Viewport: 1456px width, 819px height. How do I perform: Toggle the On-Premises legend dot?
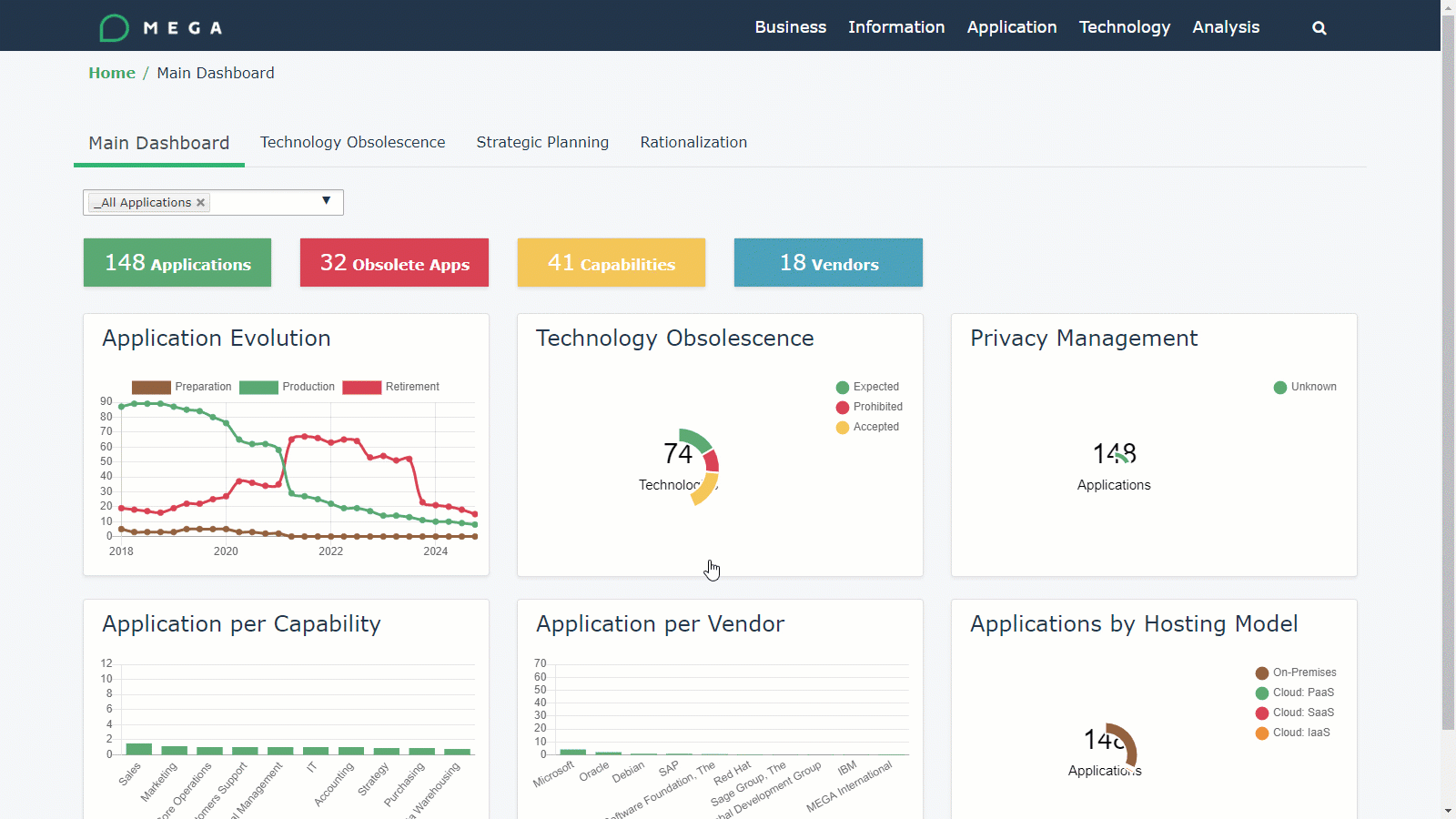click(x=1262, y=673)
